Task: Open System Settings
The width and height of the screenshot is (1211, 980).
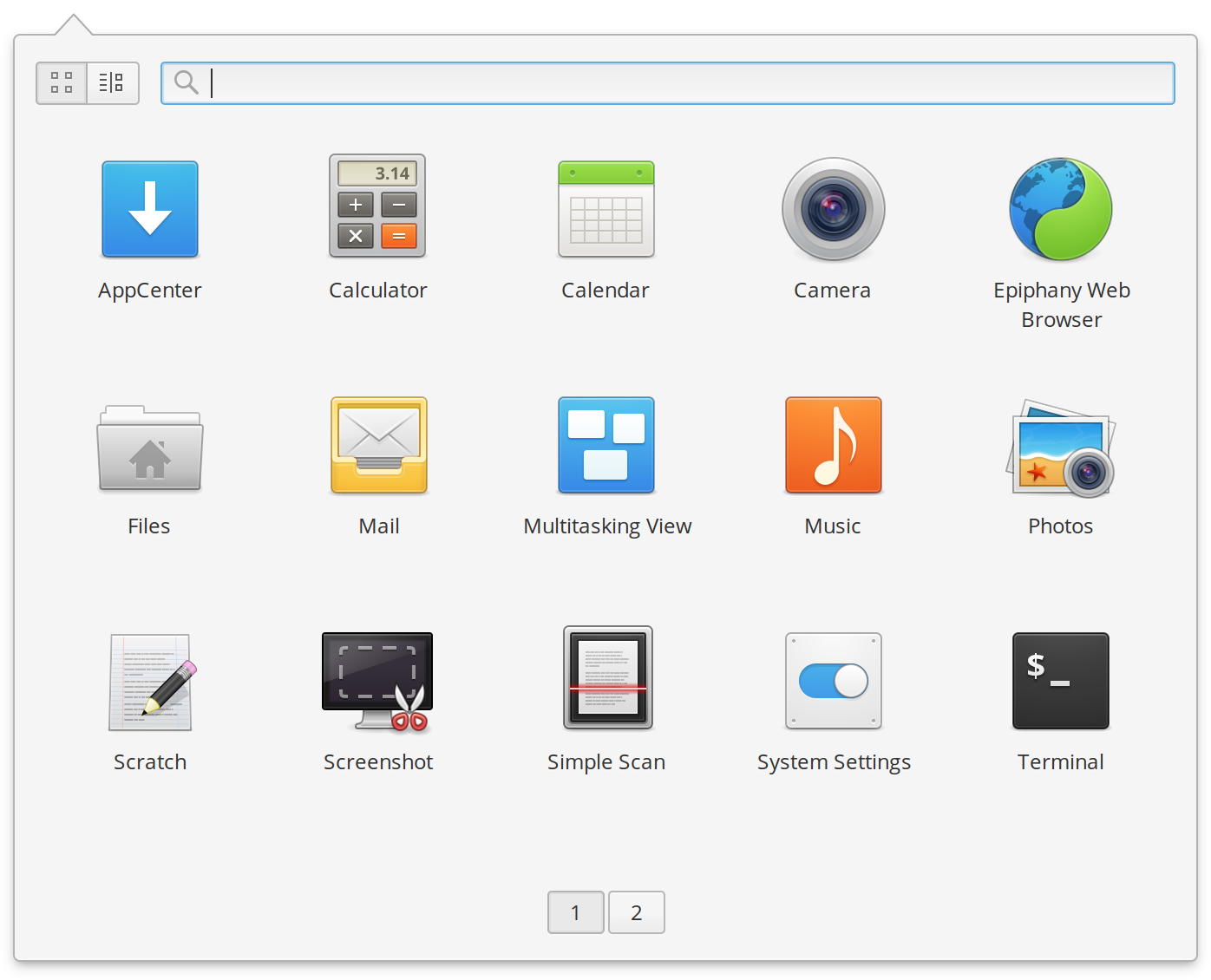Action: [834, 681]
